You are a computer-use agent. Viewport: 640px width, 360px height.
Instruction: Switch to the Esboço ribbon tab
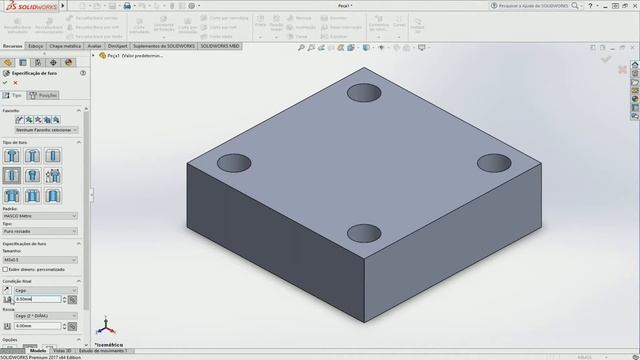click(36, 46)
